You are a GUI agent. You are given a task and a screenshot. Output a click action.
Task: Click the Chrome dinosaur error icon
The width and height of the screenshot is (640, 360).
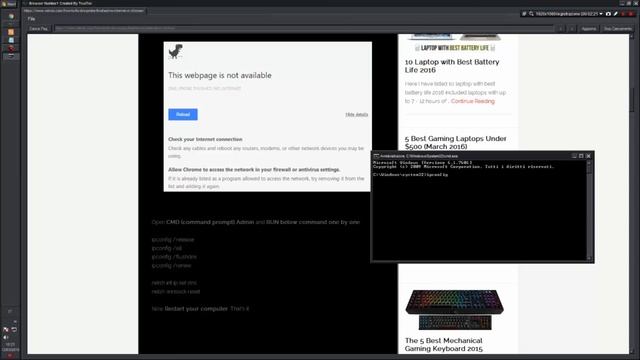176,52
